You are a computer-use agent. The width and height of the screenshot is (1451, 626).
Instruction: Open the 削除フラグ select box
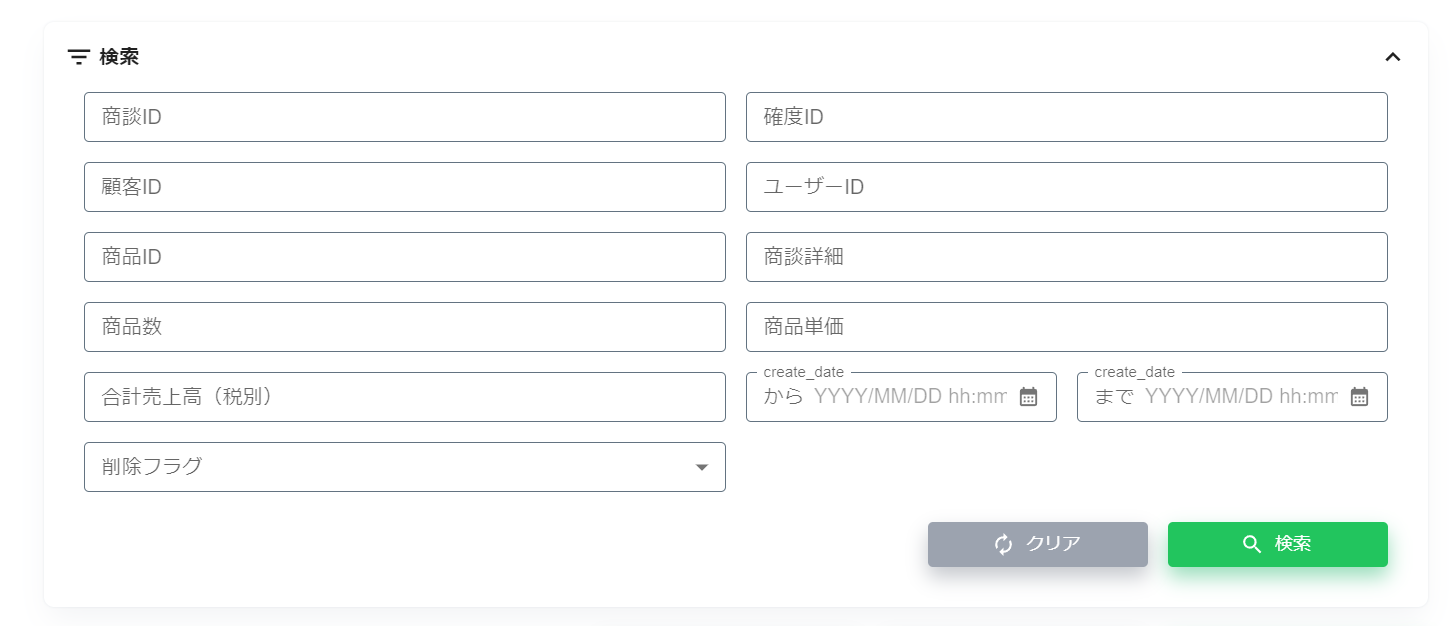(405, 467)
